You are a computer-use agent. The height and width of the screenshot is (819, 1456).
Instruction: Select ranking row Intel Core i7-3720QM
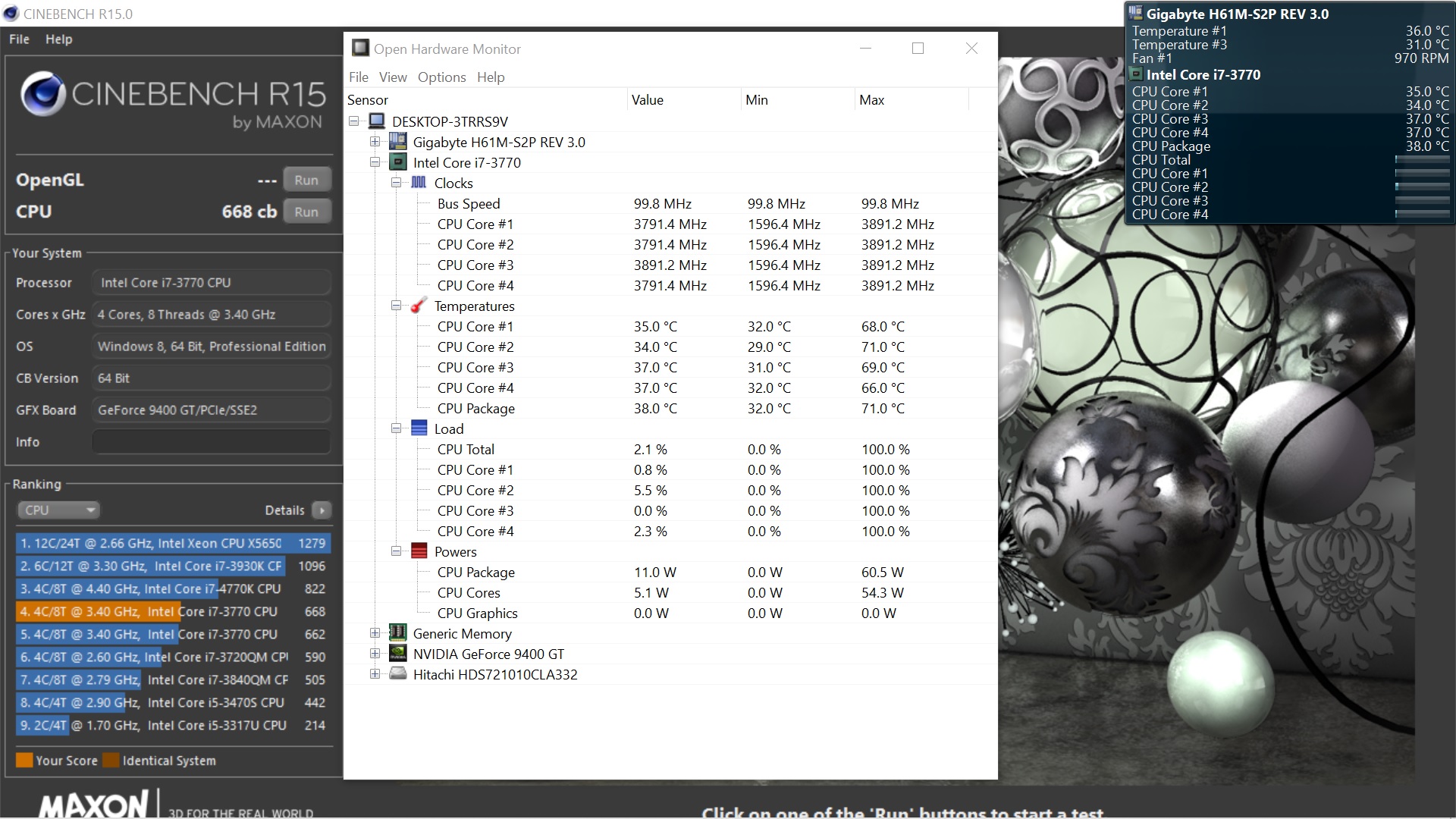coord(173,657)
